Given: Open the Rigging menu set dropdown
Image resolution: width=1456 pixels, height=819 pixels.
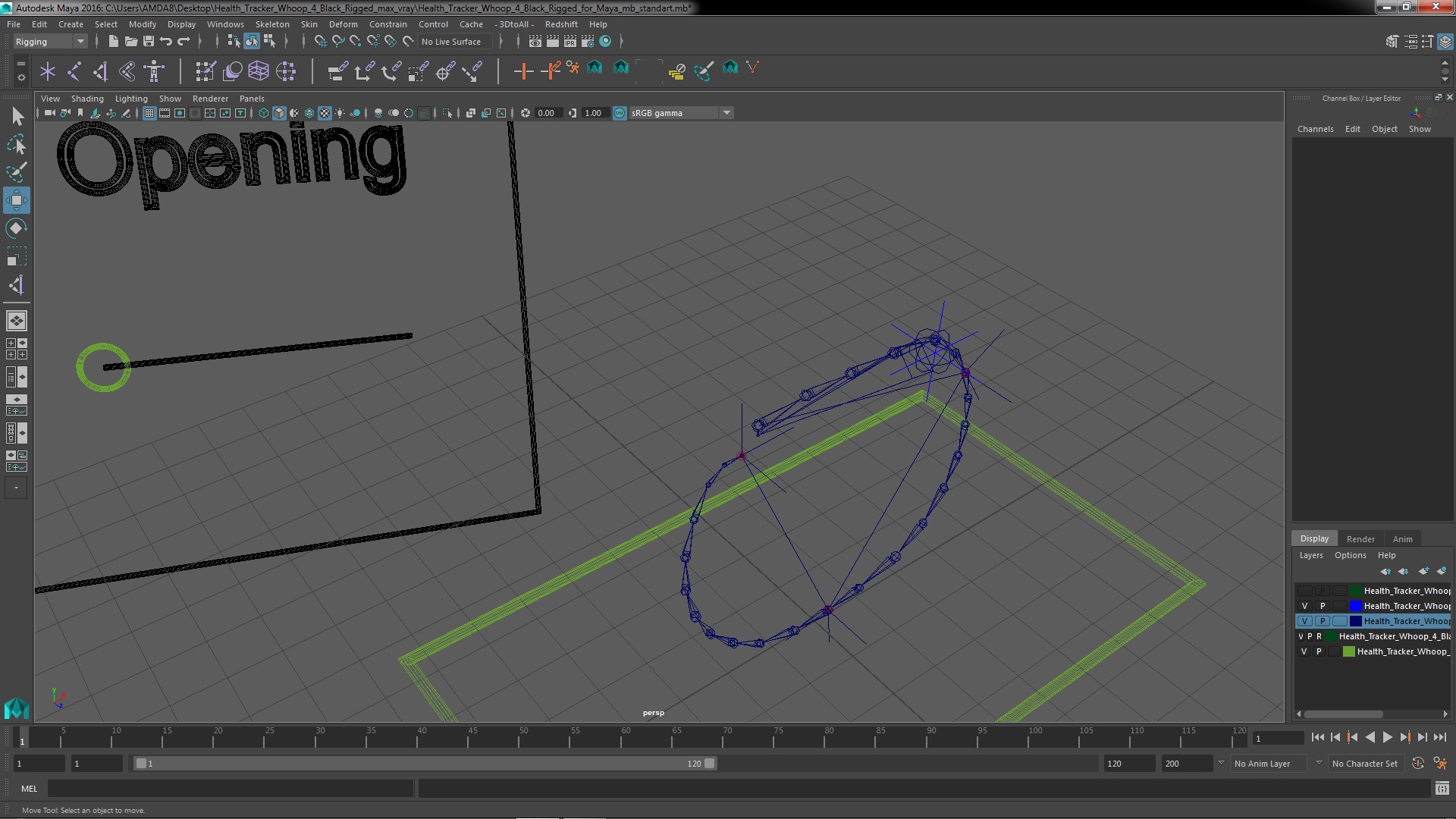Looking at the screenshot, I should (50, 42).
